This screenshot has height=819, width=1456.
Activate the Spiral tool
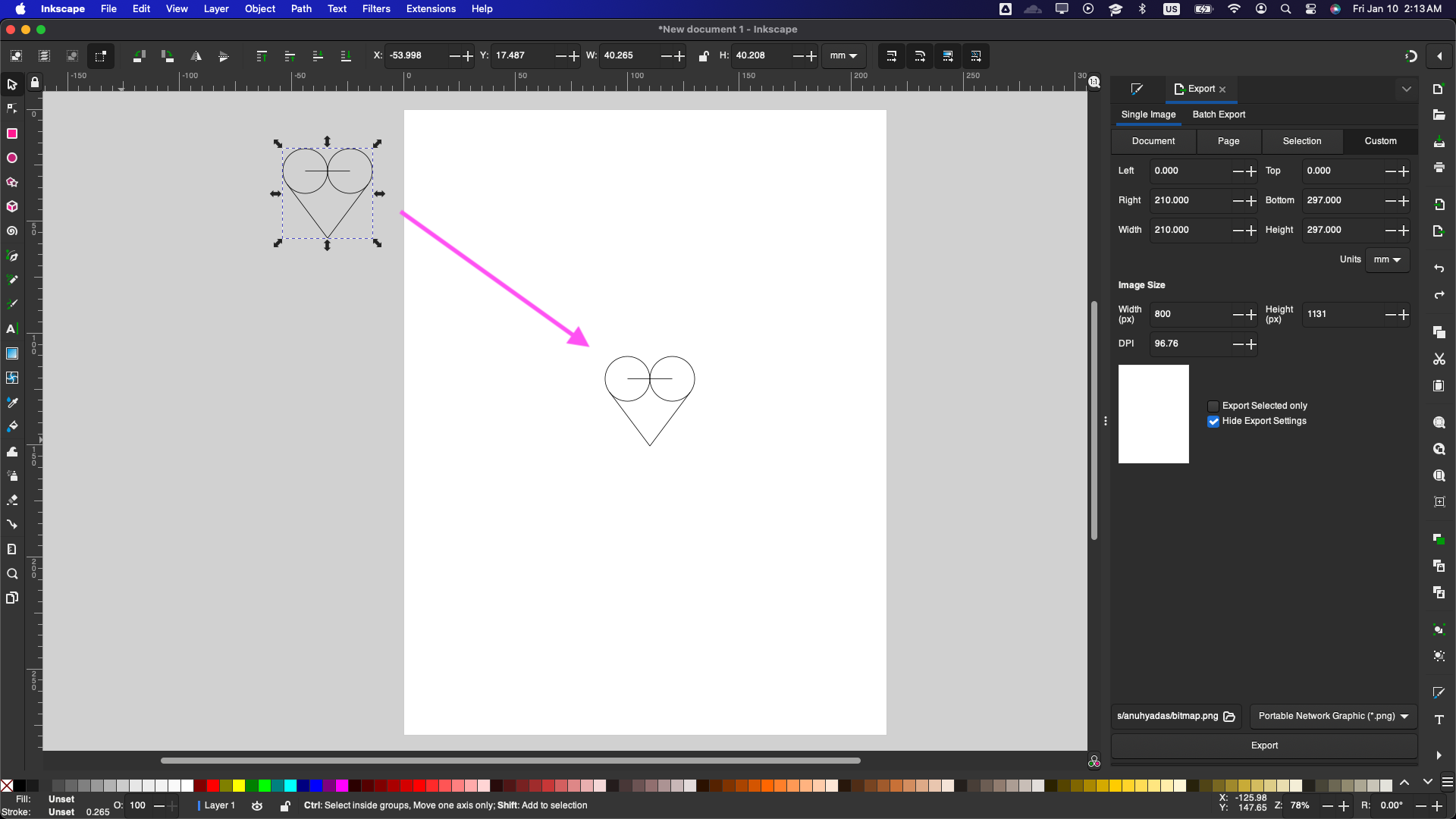click(12, 231)
